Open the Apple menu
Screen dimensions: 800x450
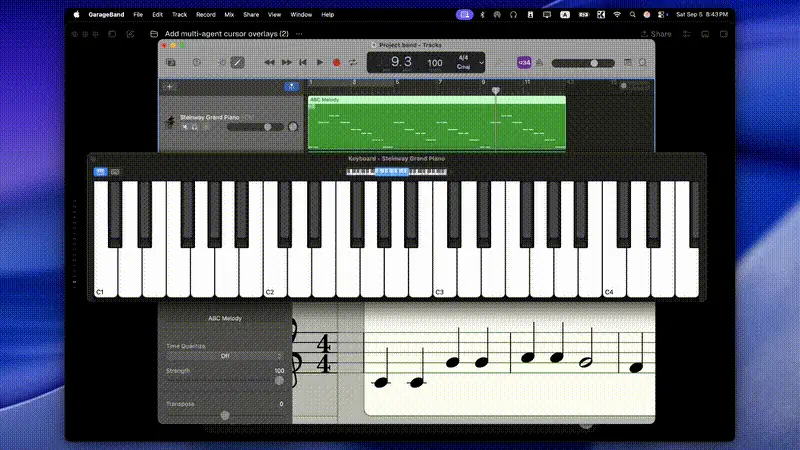coord(77,15)
